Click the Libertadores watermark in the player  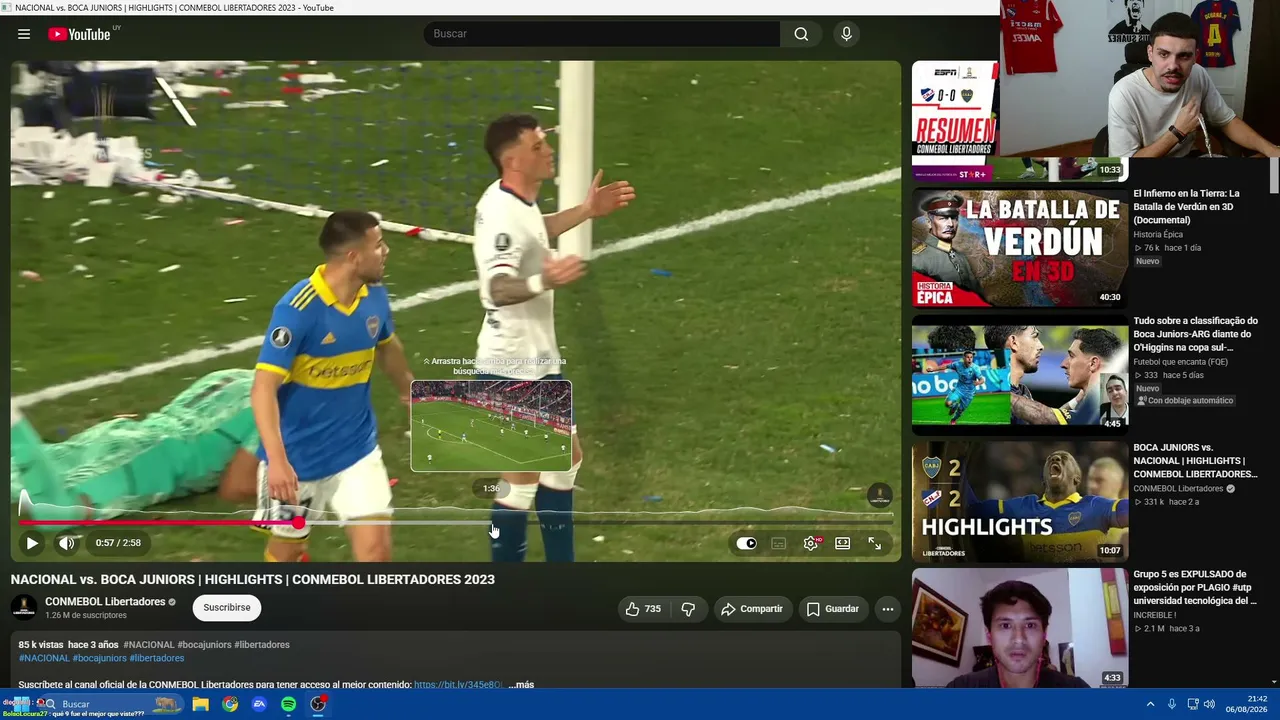pyautogui.click(x=879, y=495)
